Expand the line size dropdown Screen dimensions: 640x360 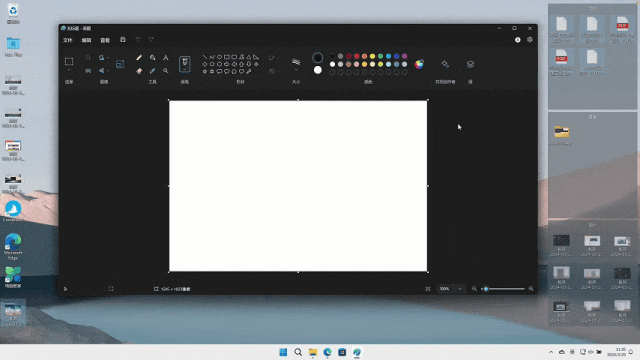coord(296,71)
